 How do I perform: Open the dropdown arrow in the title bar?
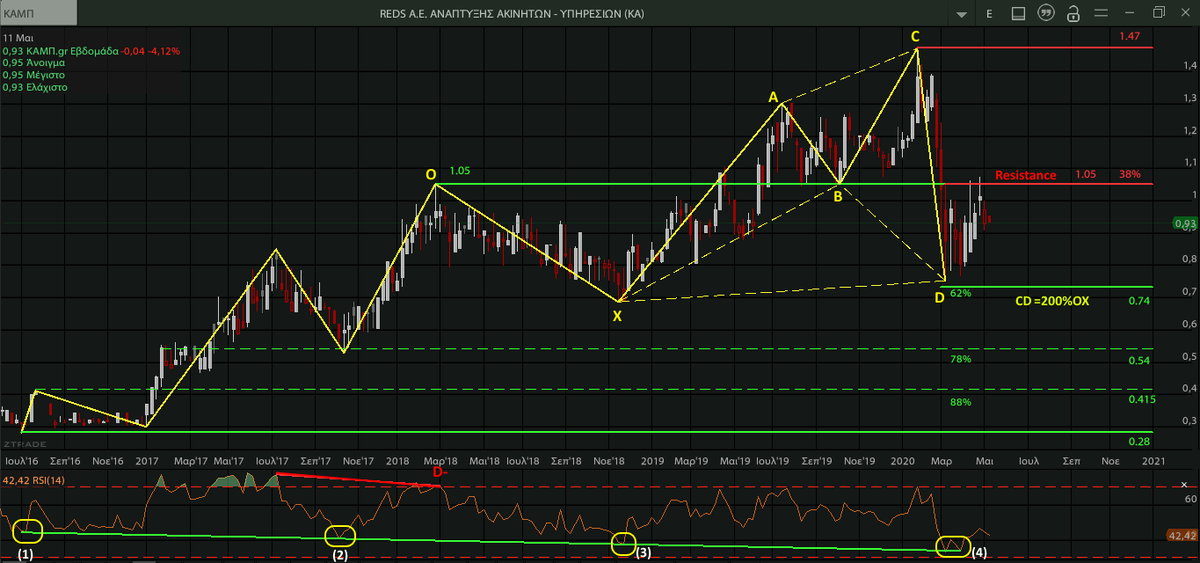click(x=960, y=14)
